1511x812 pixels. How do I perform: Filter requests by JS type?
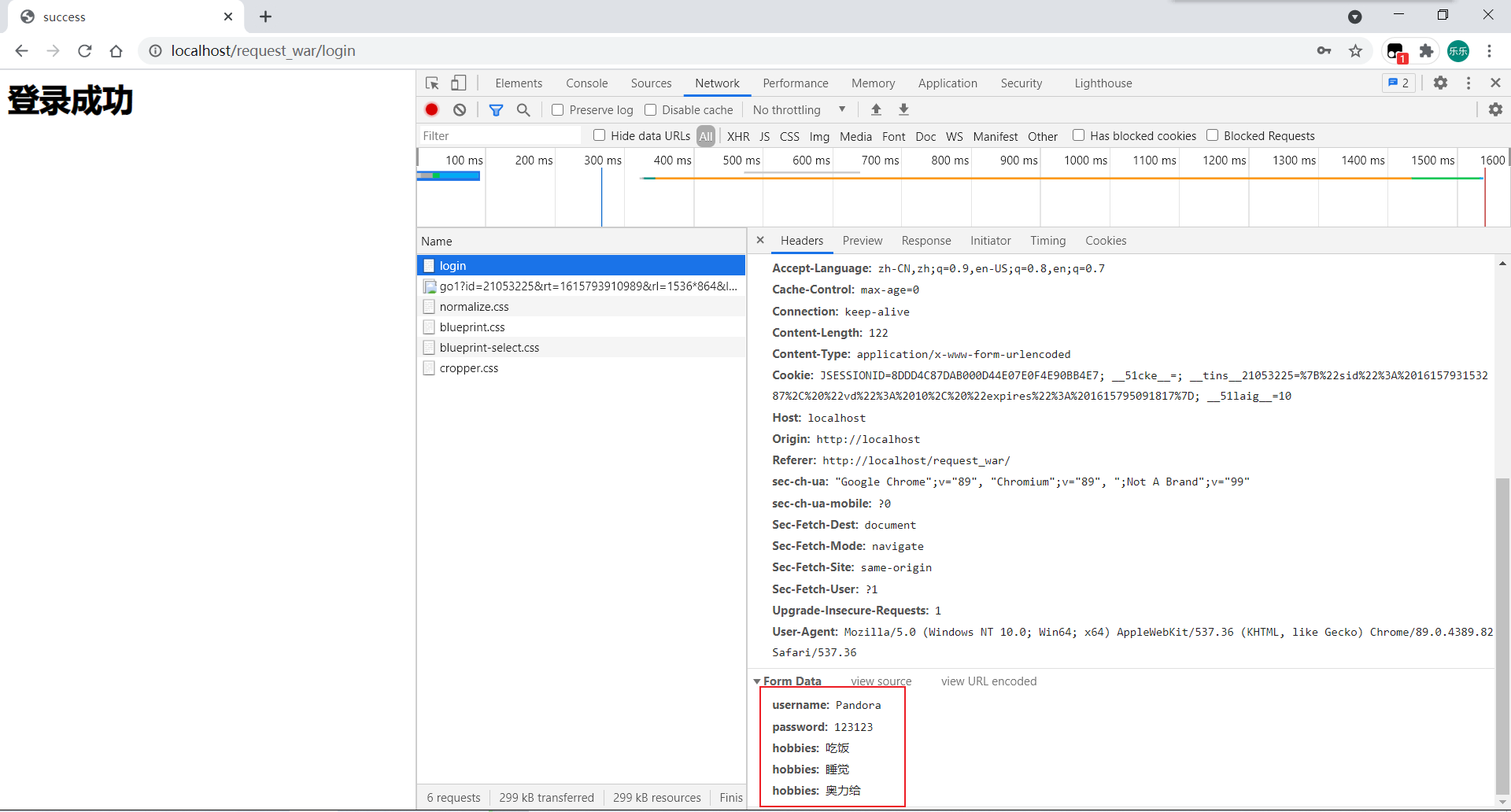coord(765,136)
